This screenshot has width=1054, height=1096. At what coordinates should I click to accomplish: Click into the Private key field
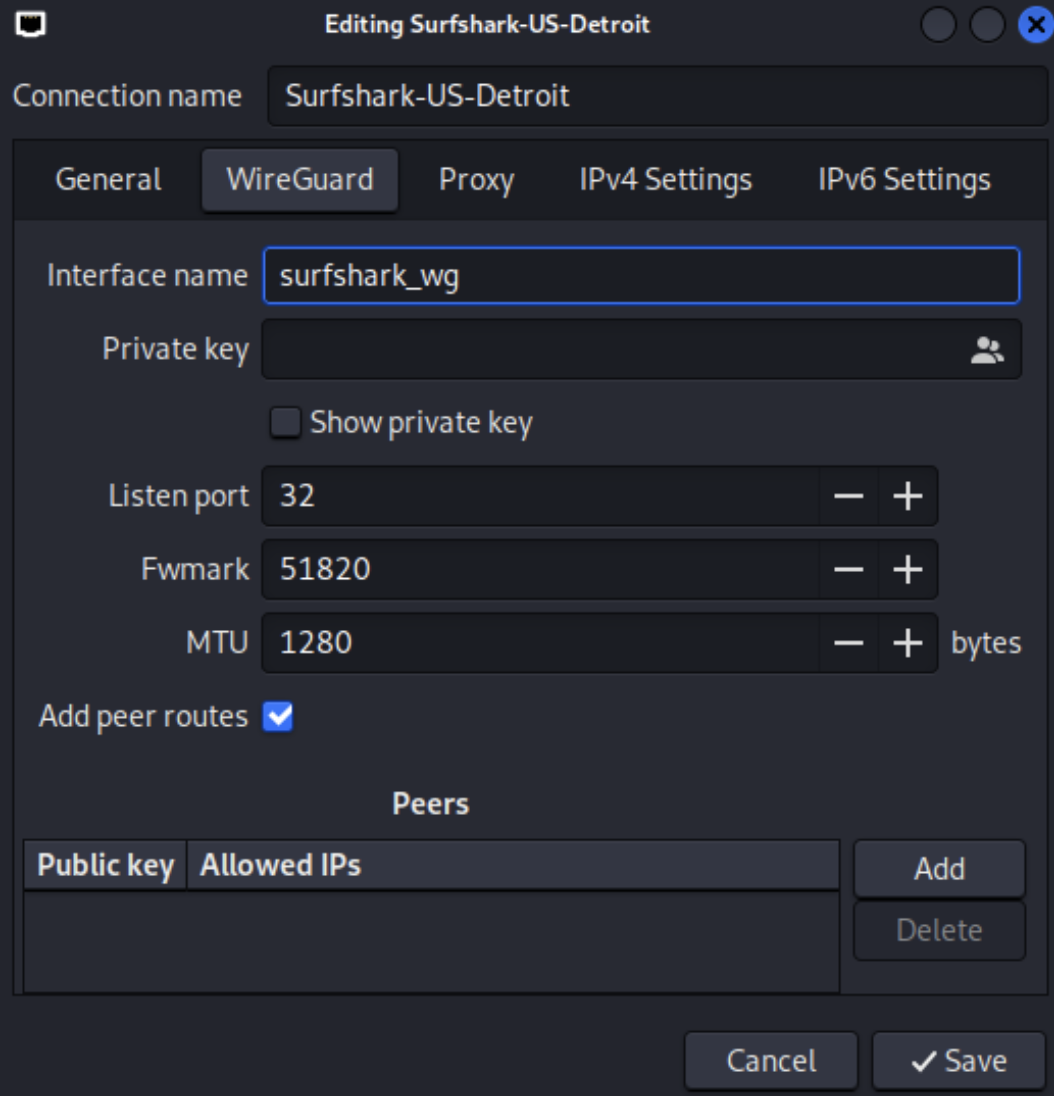pos(610,350)
